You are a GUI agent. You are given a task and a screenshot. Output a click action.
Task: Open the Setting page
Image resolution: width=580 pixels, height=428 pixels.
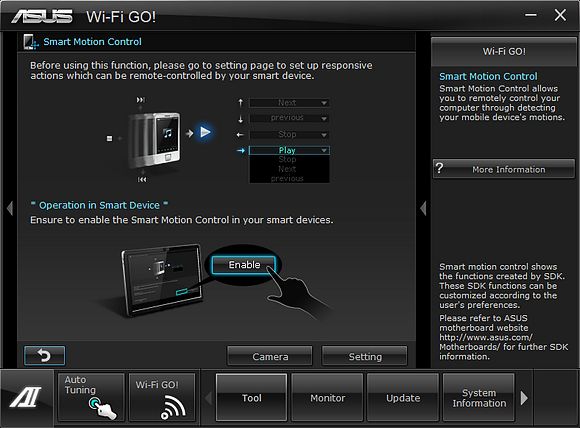point(365,357)
